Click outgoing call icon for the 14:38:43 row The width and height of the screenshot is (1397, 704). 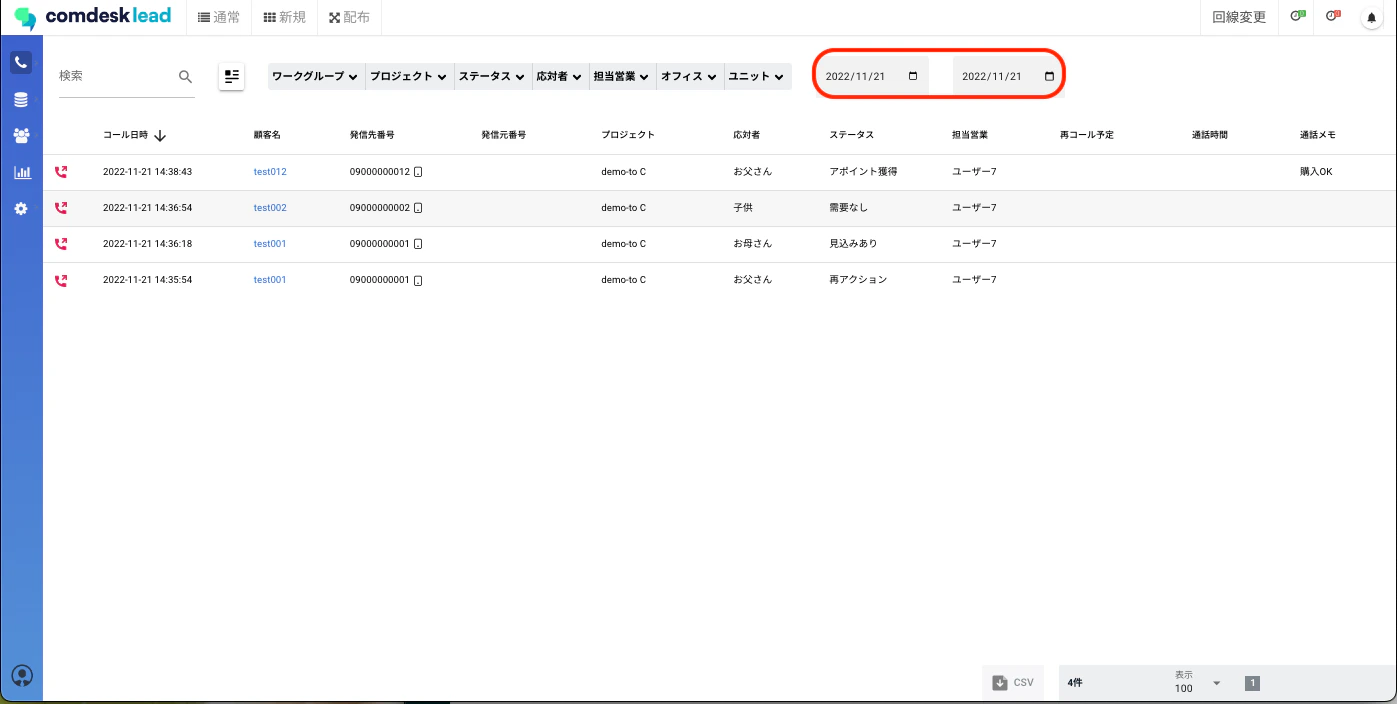click(x=61, y=172)
